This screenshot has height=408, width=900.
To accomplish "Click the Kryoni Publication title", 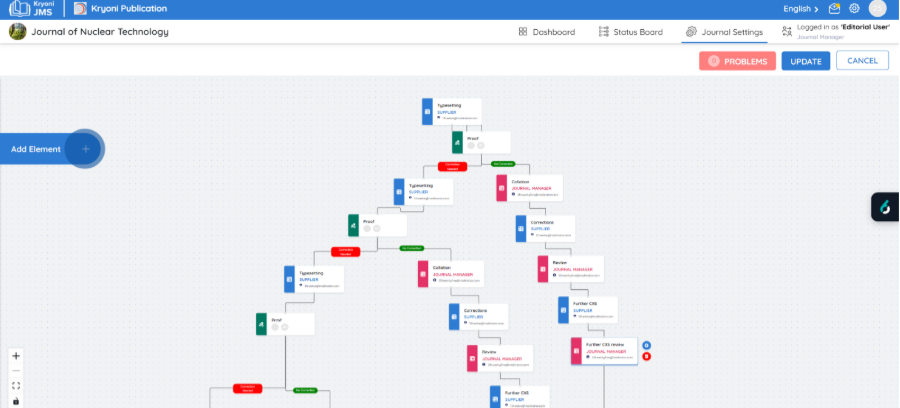I will click(x=129, y=9).
